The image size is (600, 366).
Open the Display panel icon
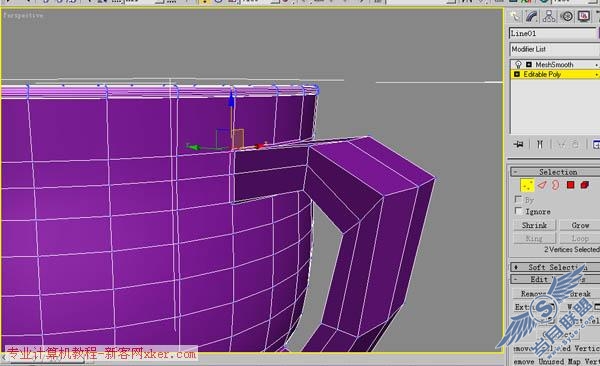[x=584, y=16]
